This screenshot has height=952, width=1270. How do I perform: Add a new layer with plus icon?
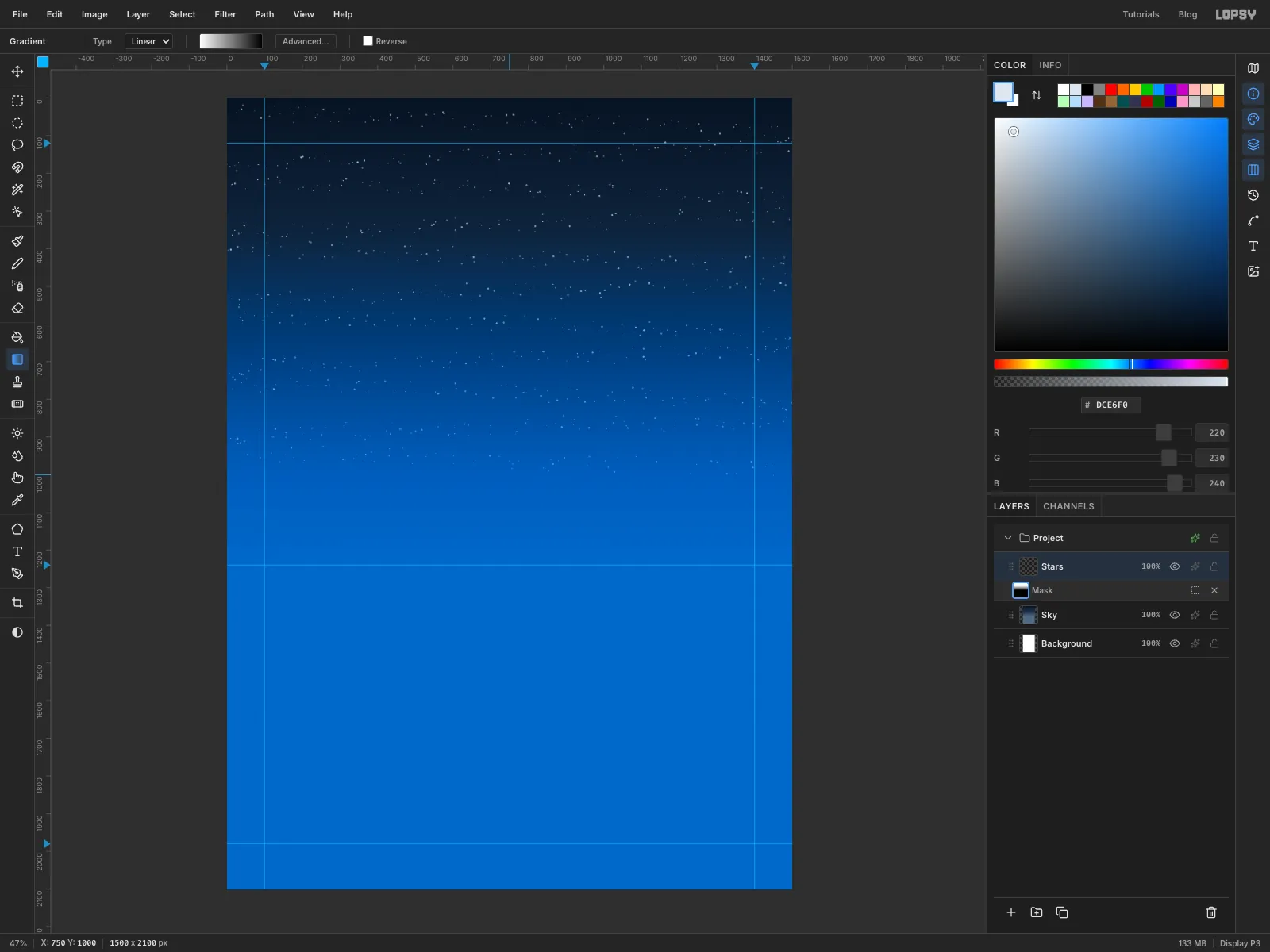pyautogui.click(x=1011, y=912)
